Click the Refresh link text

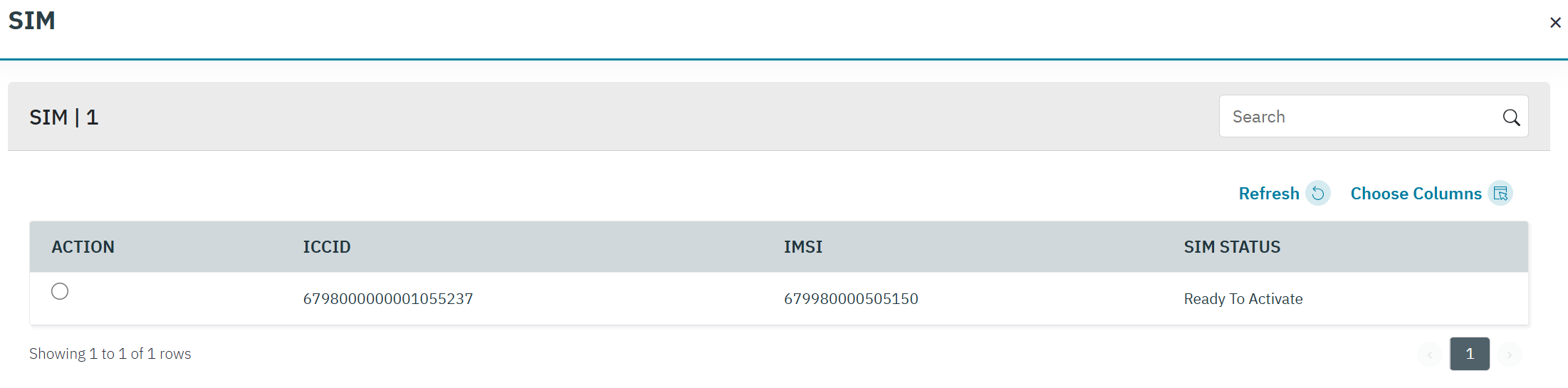(x=1268, y=194)
